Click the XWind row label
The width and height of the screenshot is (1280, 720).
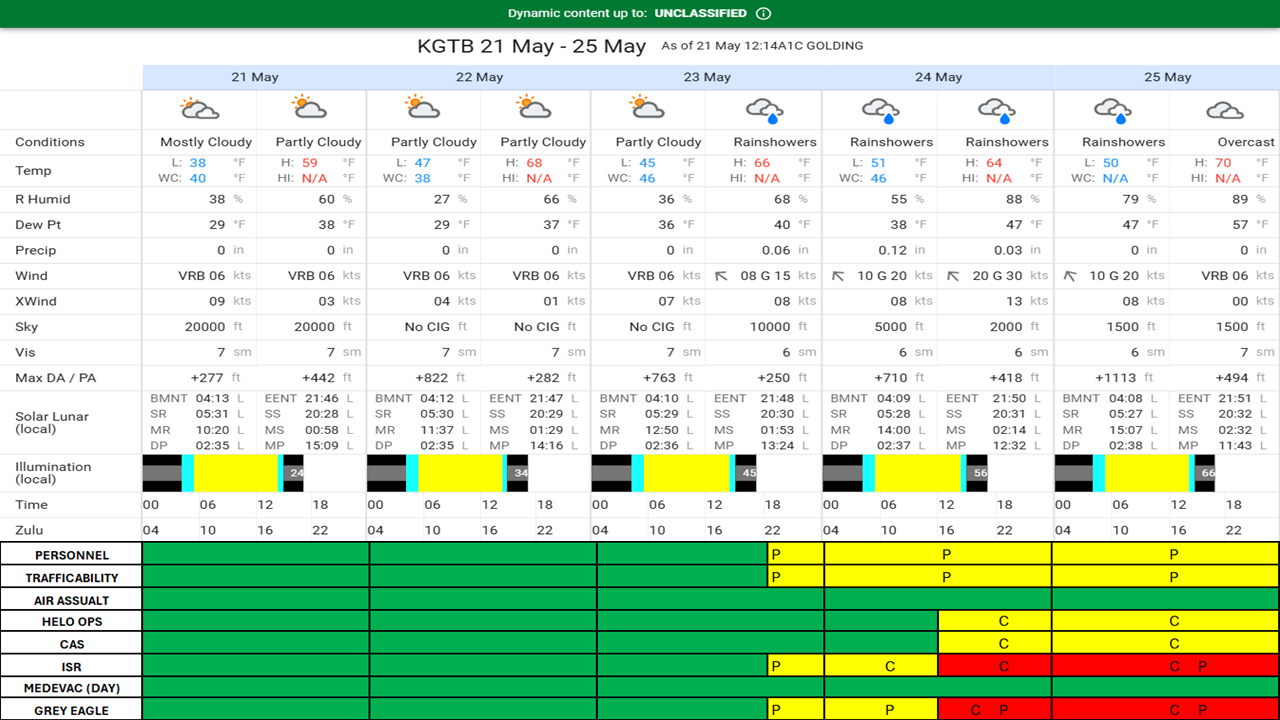coord(36,301)
